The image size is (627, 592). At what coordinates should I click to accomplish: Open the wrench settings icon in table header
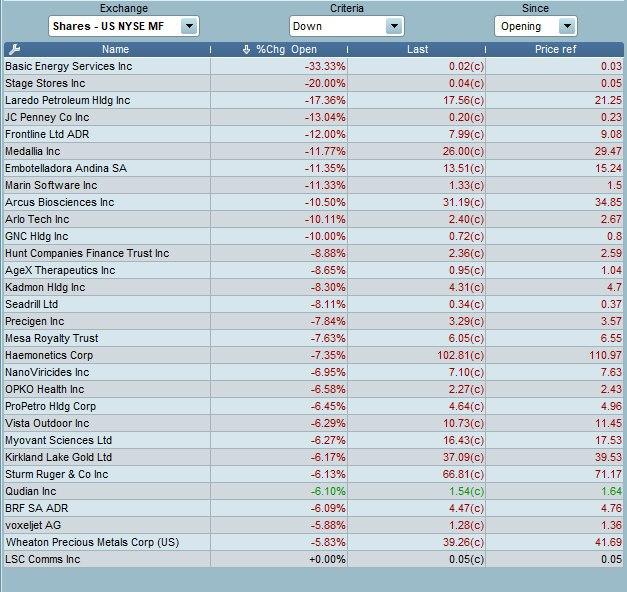14,50
